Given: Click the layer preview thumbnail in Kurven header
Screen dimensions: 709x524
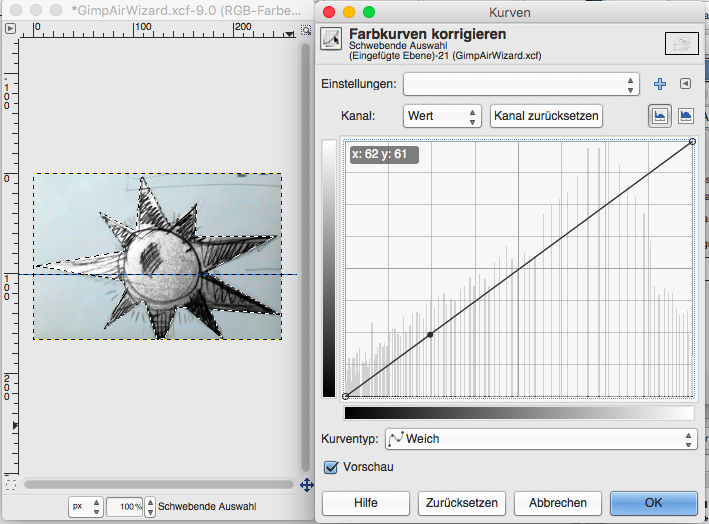Looking at the screenshot, I should 681,43.
